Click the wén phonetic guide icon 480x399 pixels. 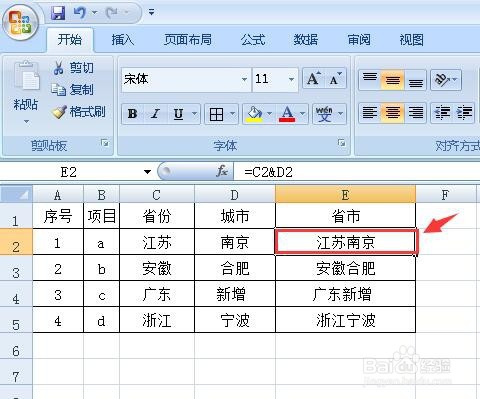(x=324, y=114)
